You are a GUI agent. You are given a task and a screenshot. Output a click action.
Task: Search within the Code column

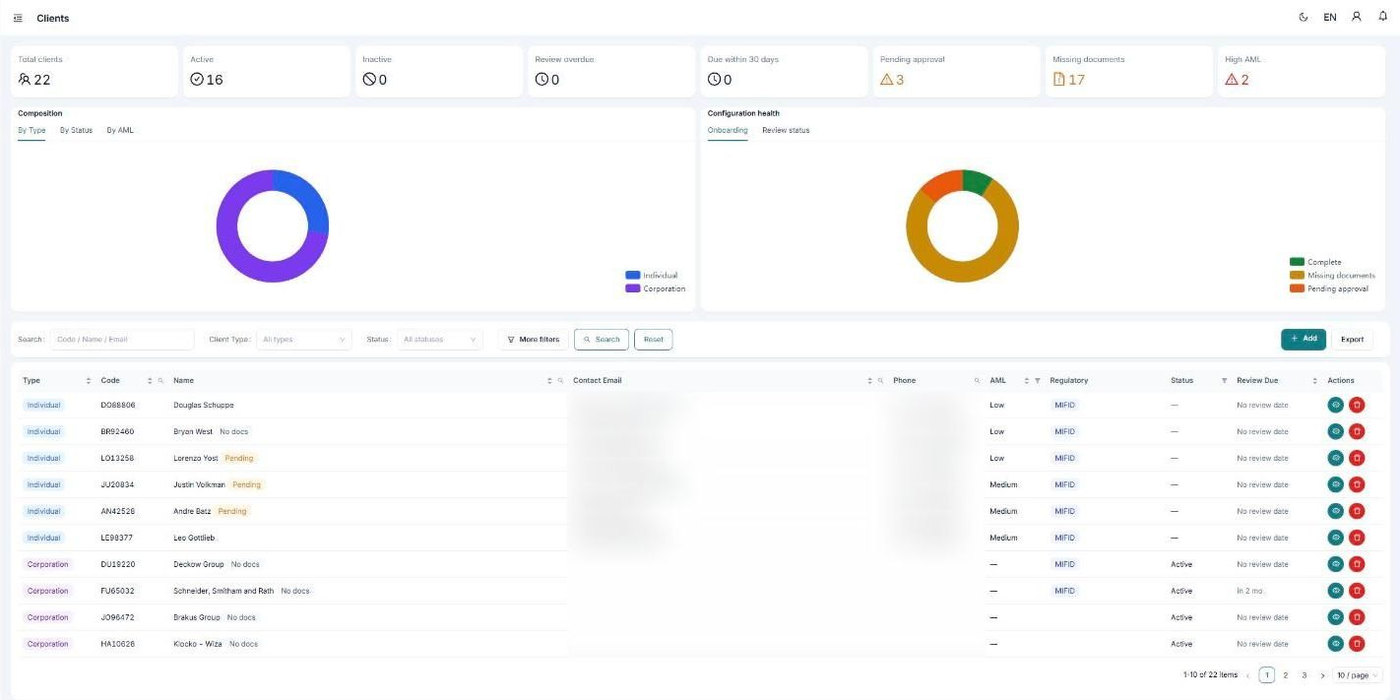[160, 380]
